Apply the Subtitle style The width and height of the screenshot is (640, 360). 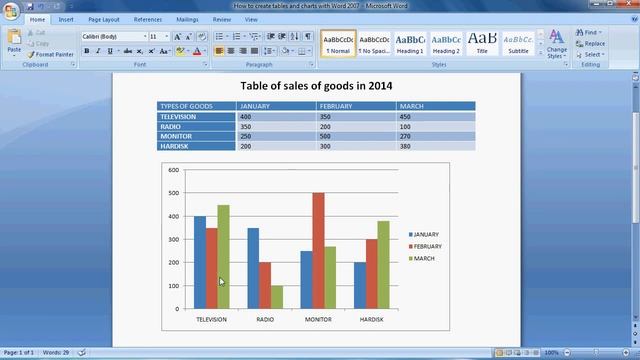pyautogui.click(x=518, y=44)
